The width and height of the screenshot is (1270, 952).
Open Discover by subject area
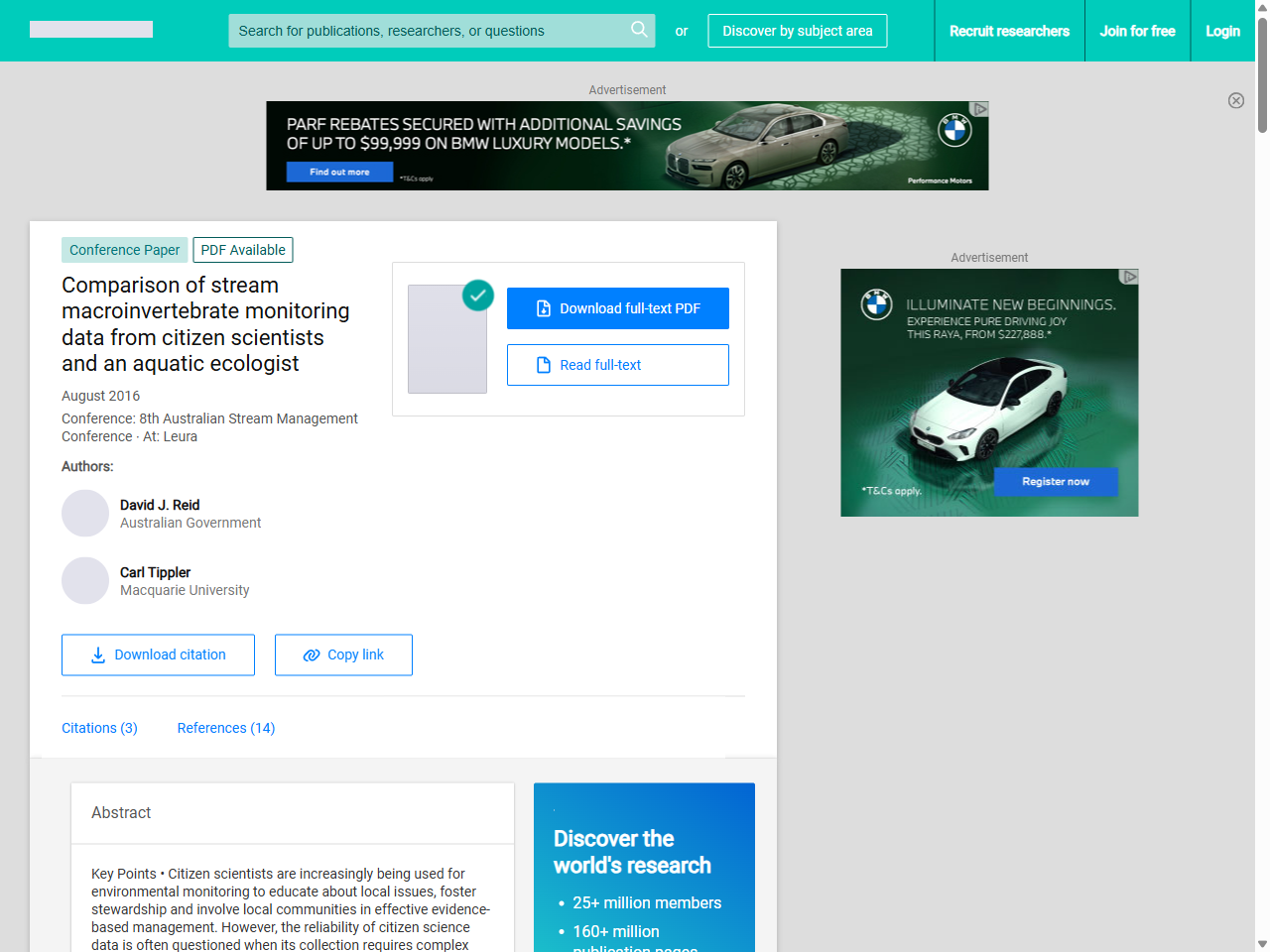[798, 31]
